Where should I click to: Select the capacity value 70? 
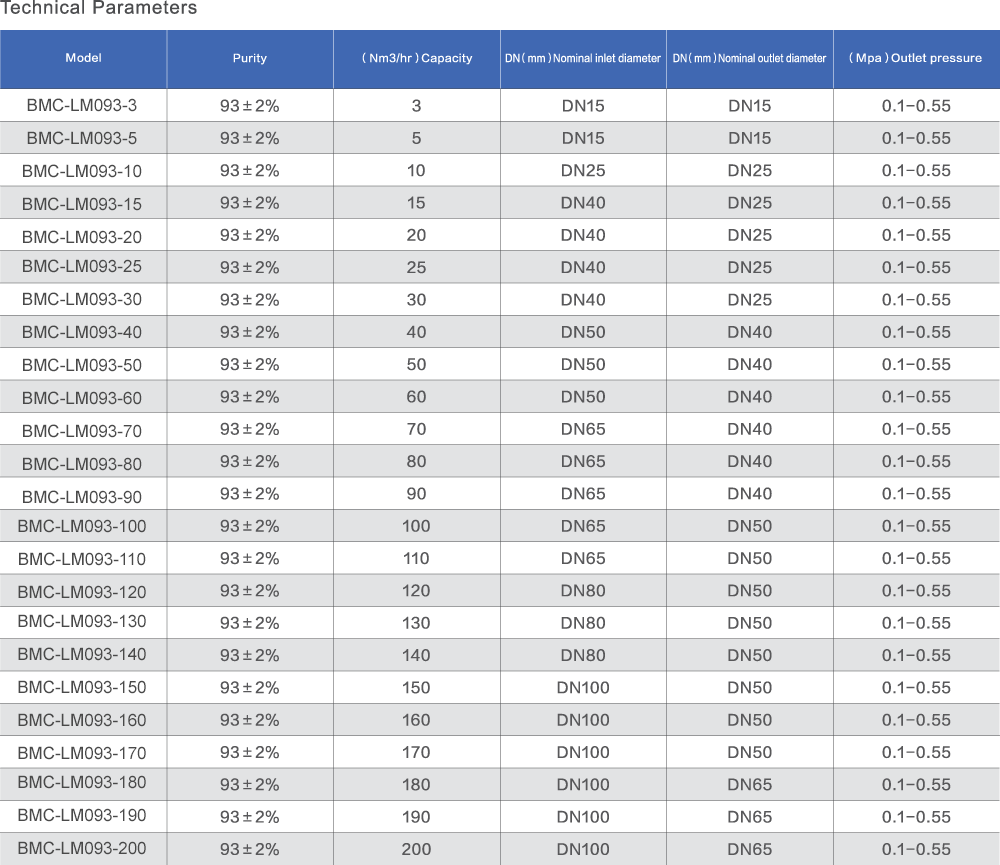tap(416, 429)
